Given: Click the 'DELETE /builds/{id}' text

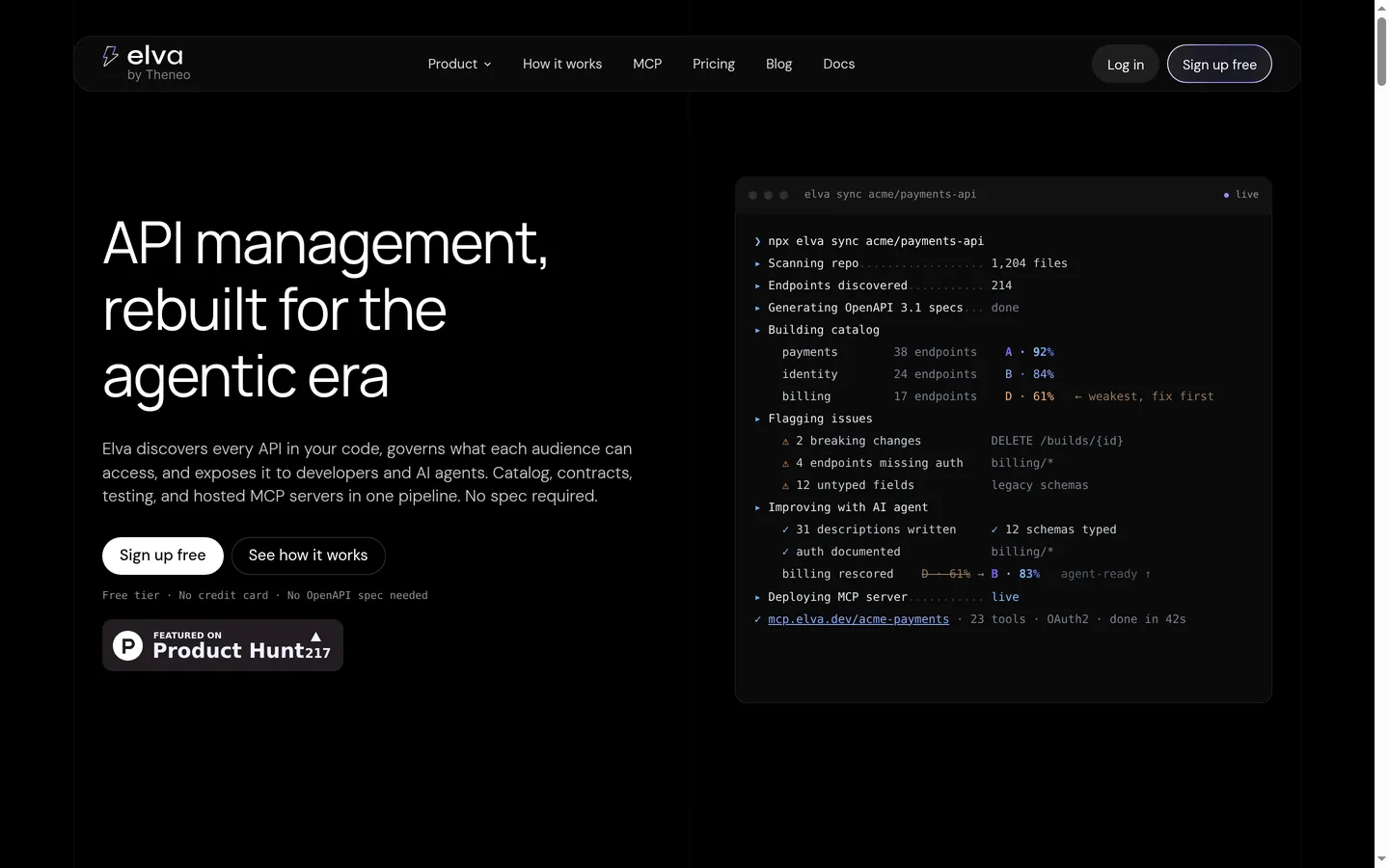Looking at the screenshot, I should coord(1057,441).
